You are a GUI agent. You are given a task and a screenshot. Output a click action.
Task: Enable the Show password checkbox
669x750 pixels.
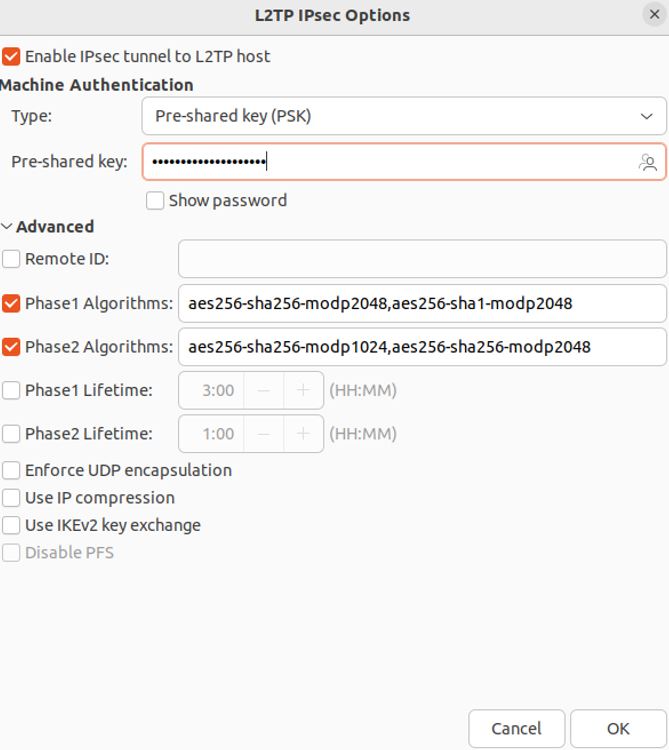click(x=155, y=201)
